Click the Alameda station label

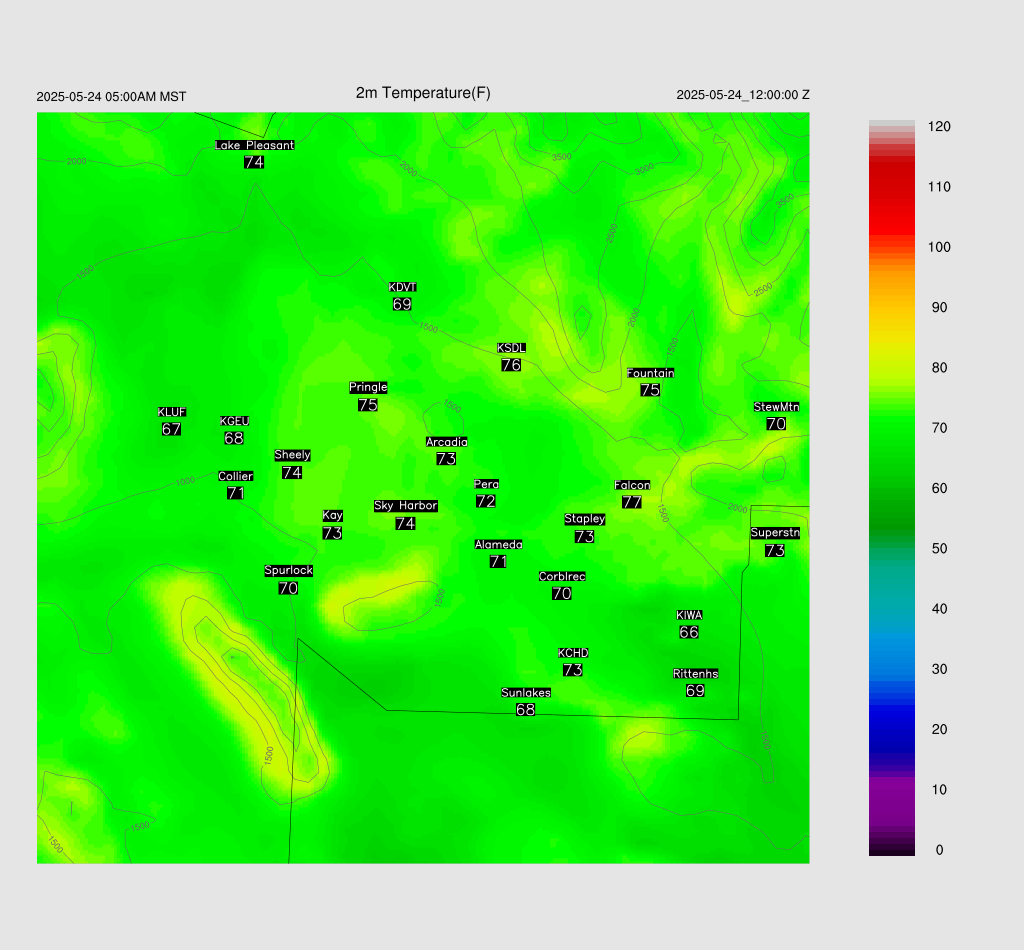pos(499,545)
